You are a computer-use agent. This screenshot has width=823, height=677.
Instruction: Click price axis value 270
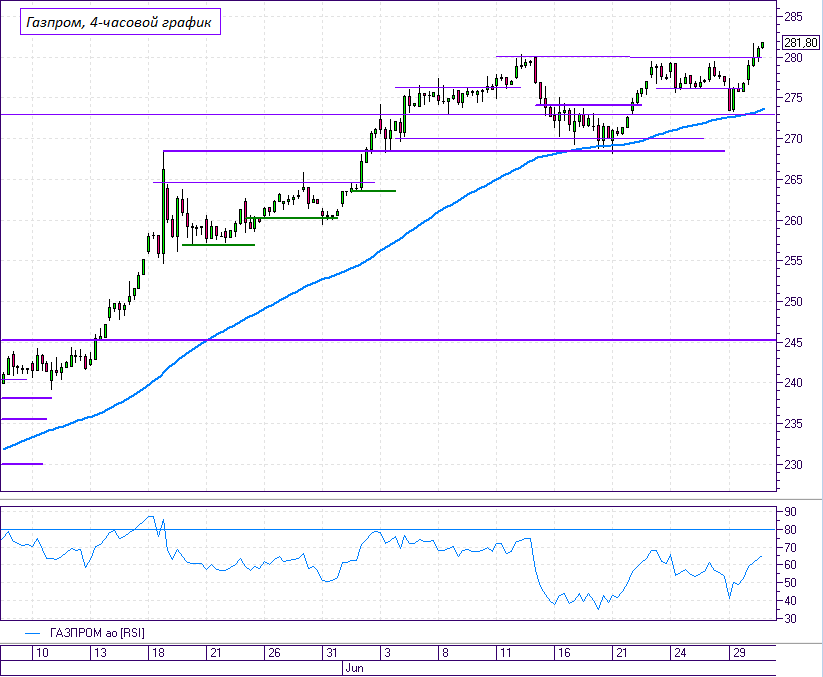click(x=793, y=139)
